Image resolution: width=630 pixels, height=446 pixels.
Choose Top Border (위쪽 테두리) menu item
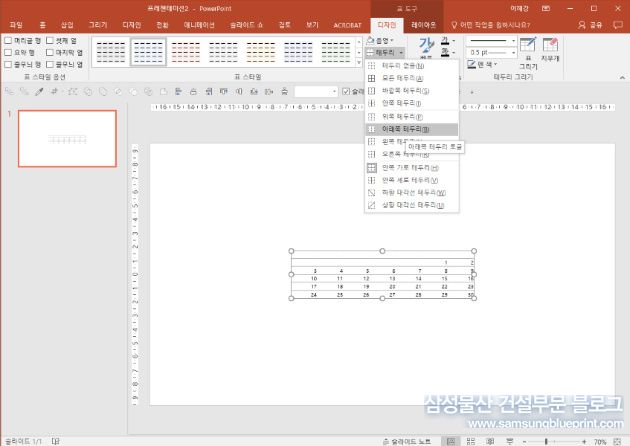pos(411,117)
